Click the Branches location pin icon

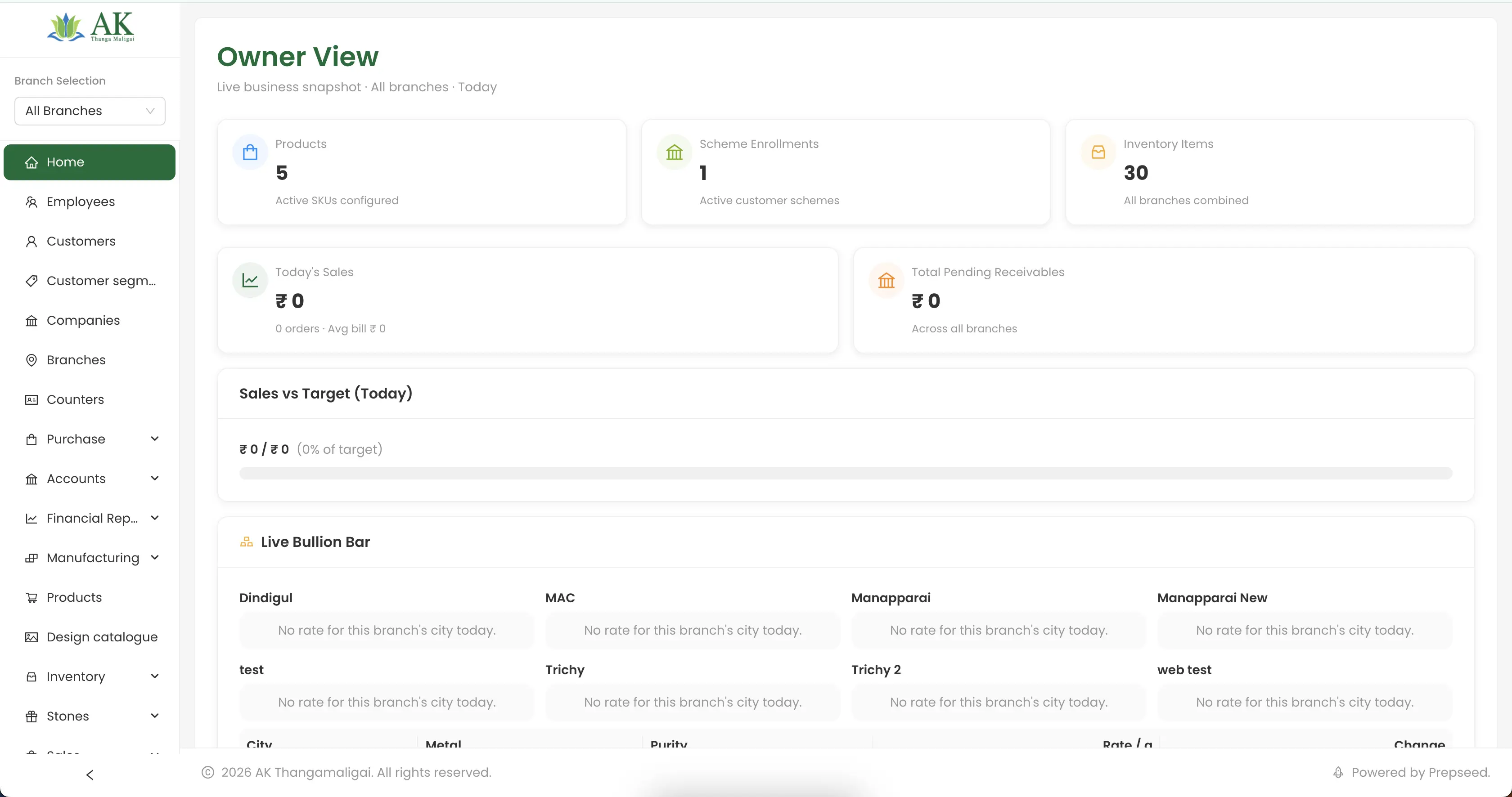31,360
